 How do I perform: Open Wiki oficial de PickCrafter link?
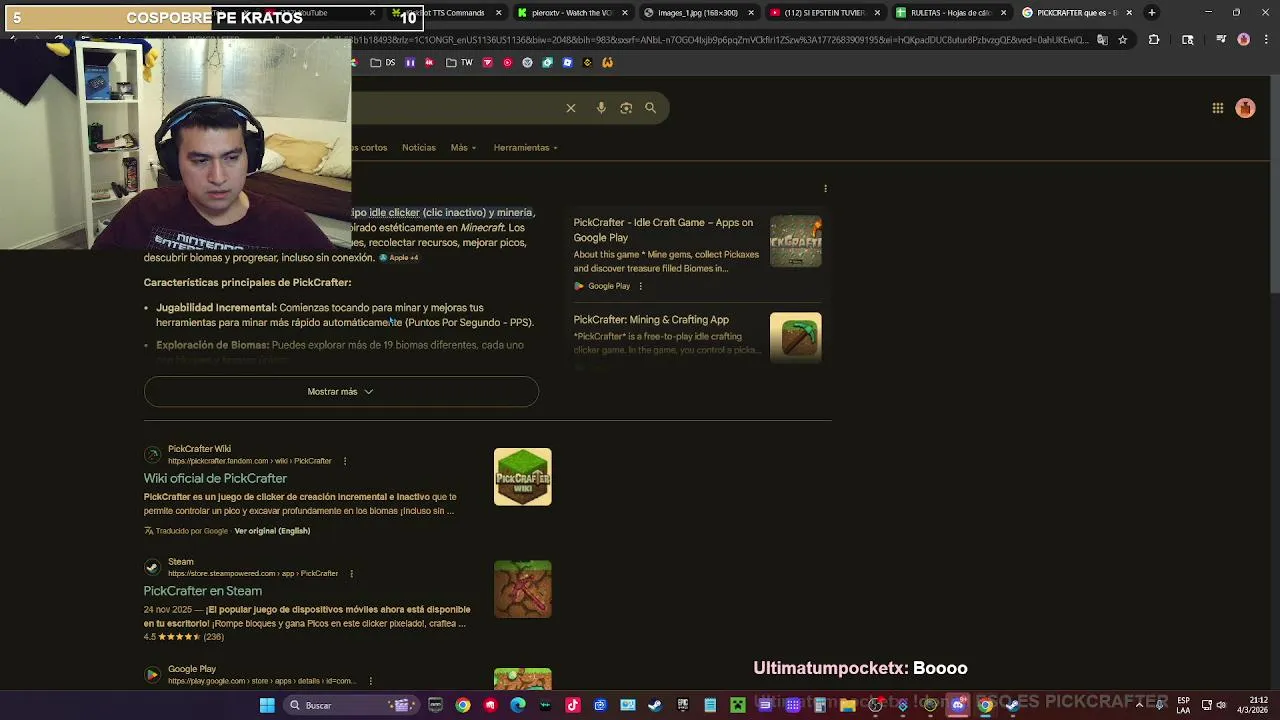215,478
